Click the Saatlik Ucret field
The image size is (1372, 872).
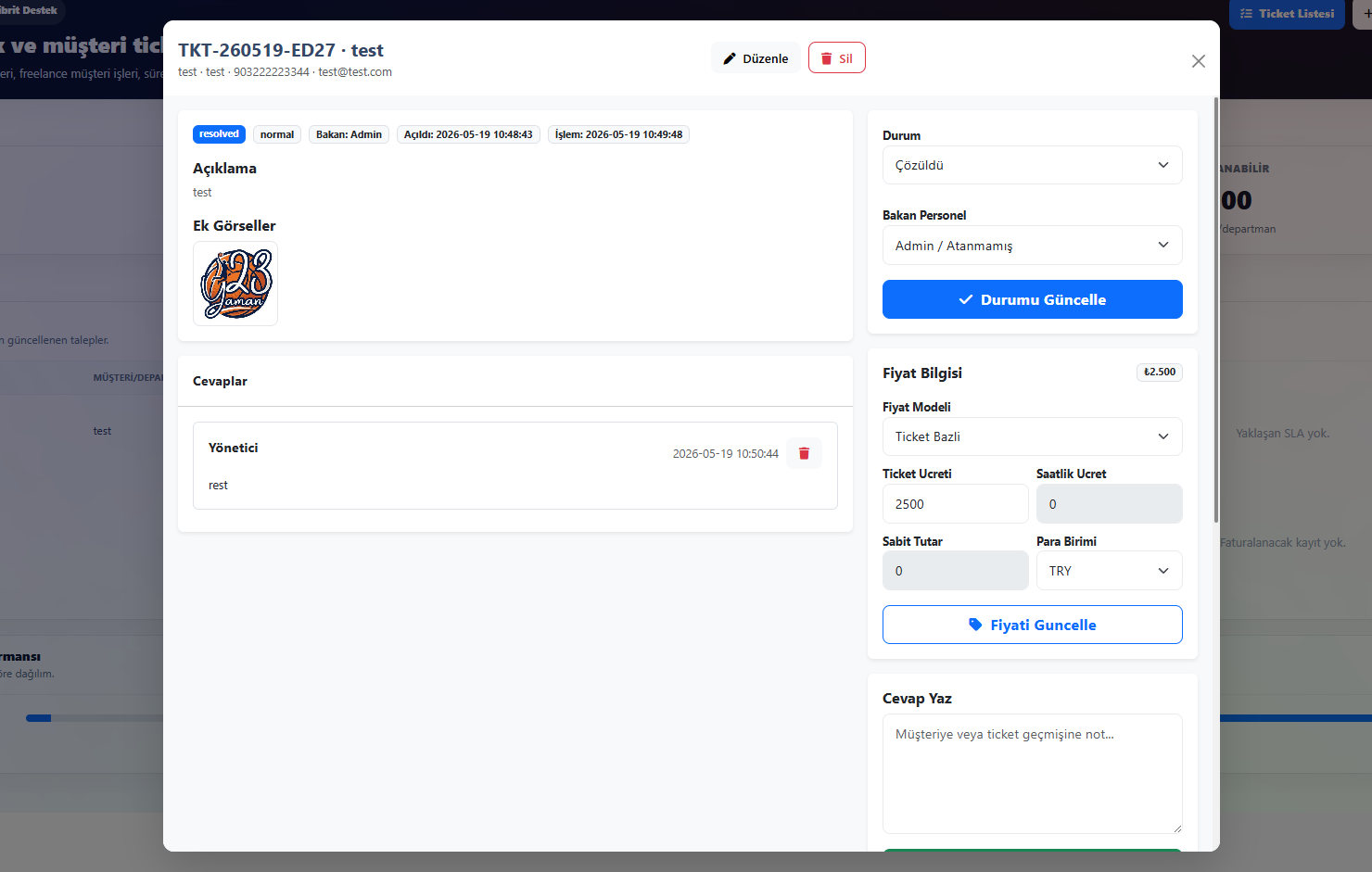1109,504
